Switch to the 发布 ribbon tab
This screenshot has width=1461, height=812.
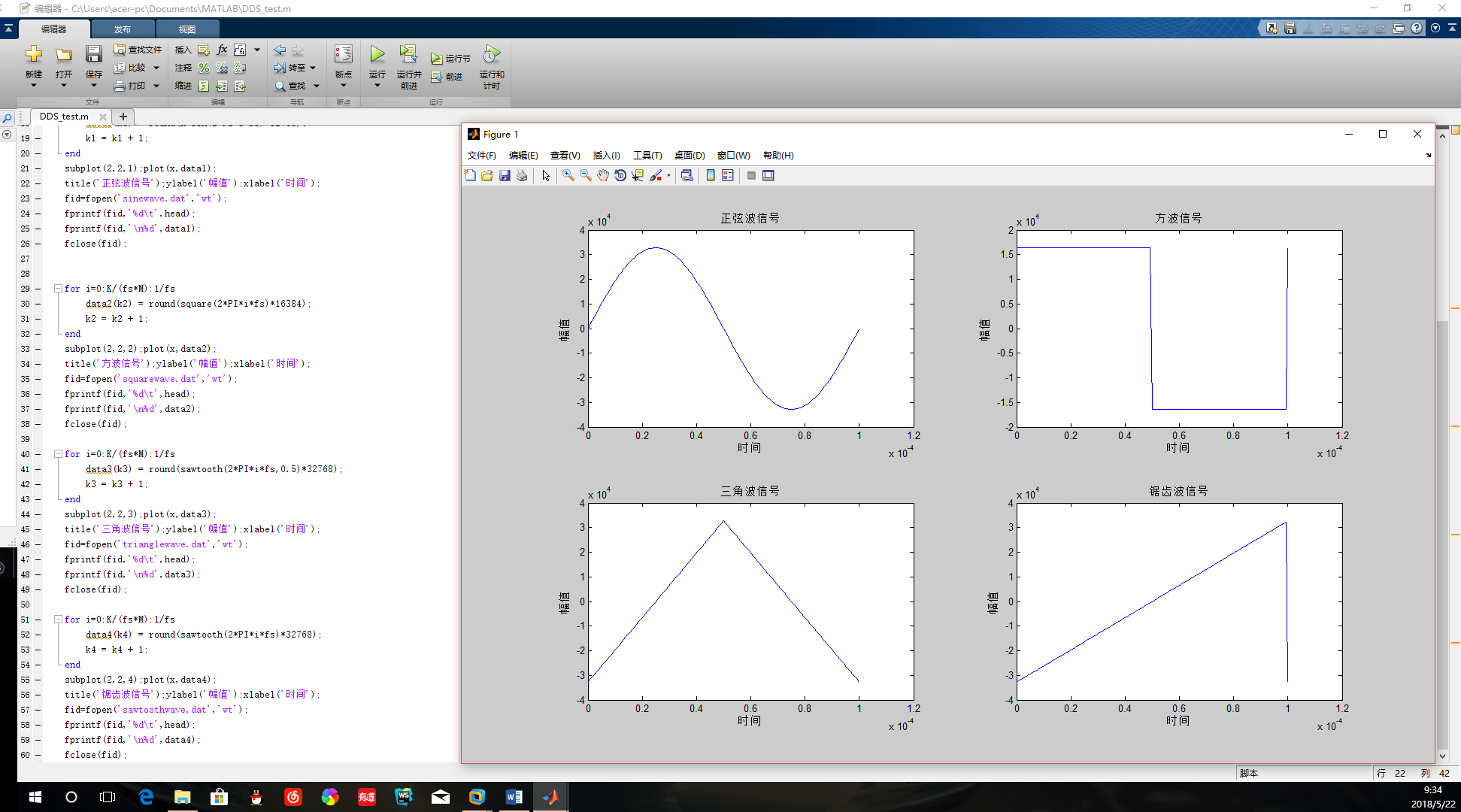pos(123,29)
